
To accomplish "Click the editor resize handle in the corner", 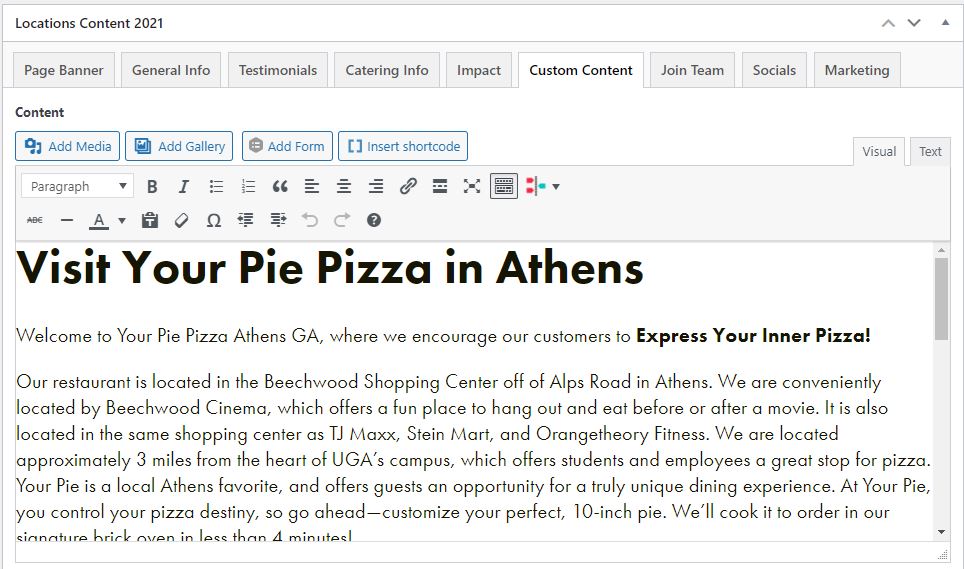I will [x=942, y=554].
